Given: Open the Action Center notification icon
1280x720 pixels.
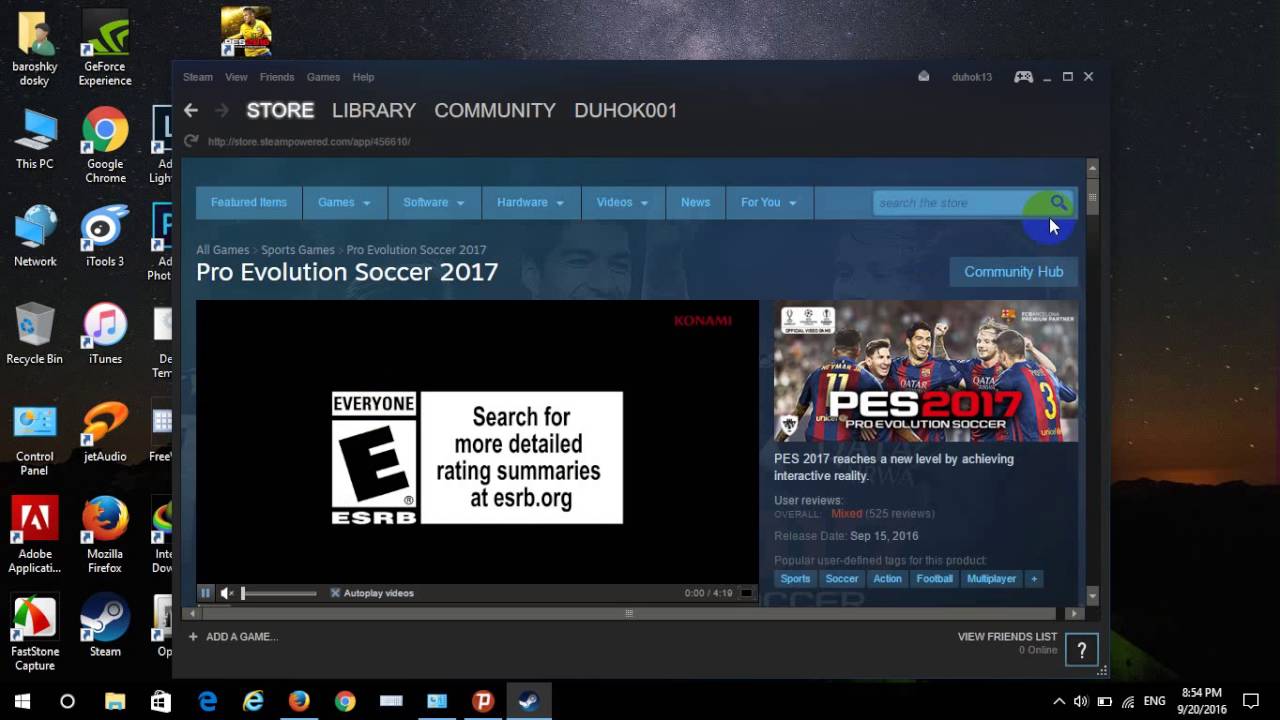Looking at the screenshot, I should (1250, 701).
